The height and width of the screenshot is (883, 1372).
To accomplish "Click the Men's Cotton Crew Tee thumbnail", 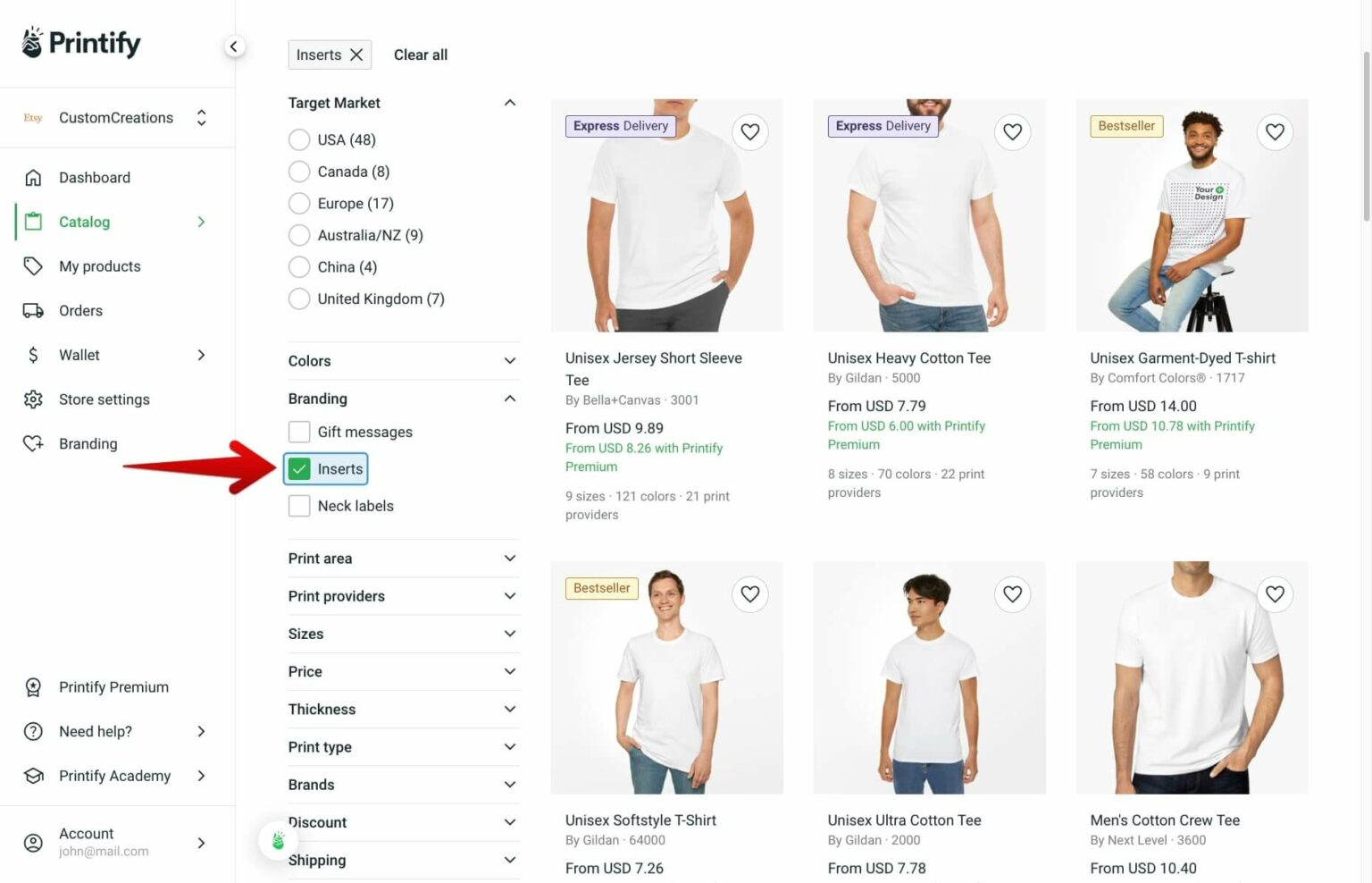I will [1192, 677].
